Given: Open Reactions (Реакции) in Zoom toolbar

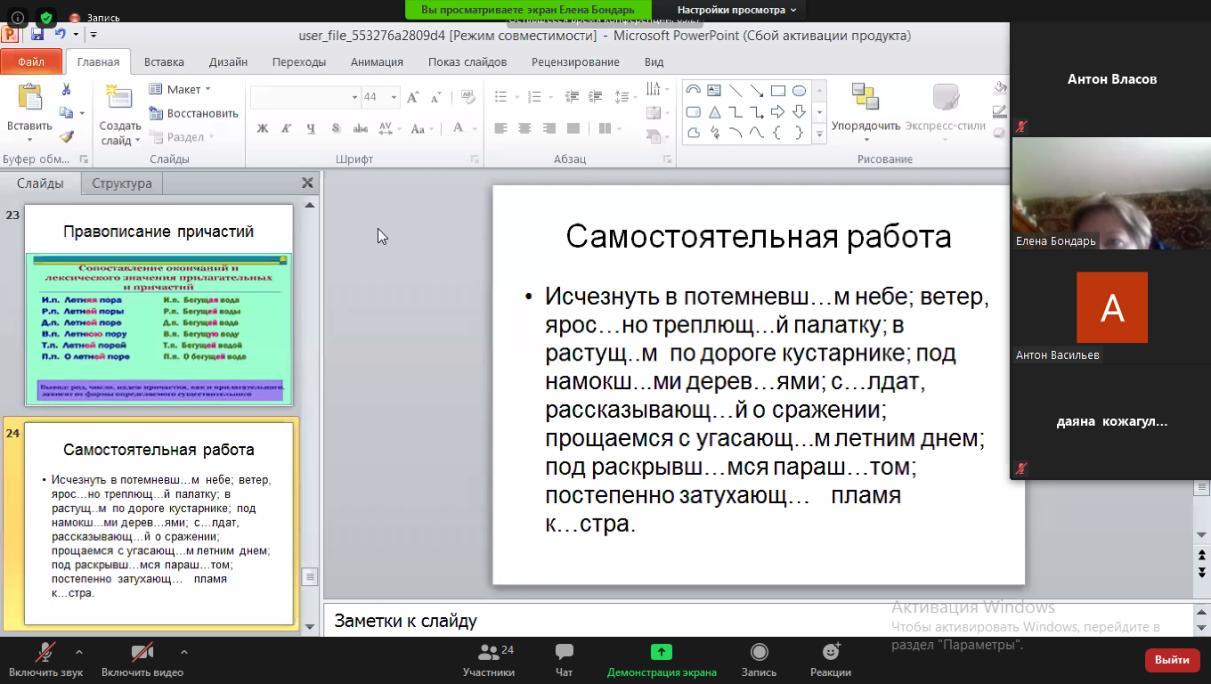Looking at the screenshot, I should coord(830,659).
